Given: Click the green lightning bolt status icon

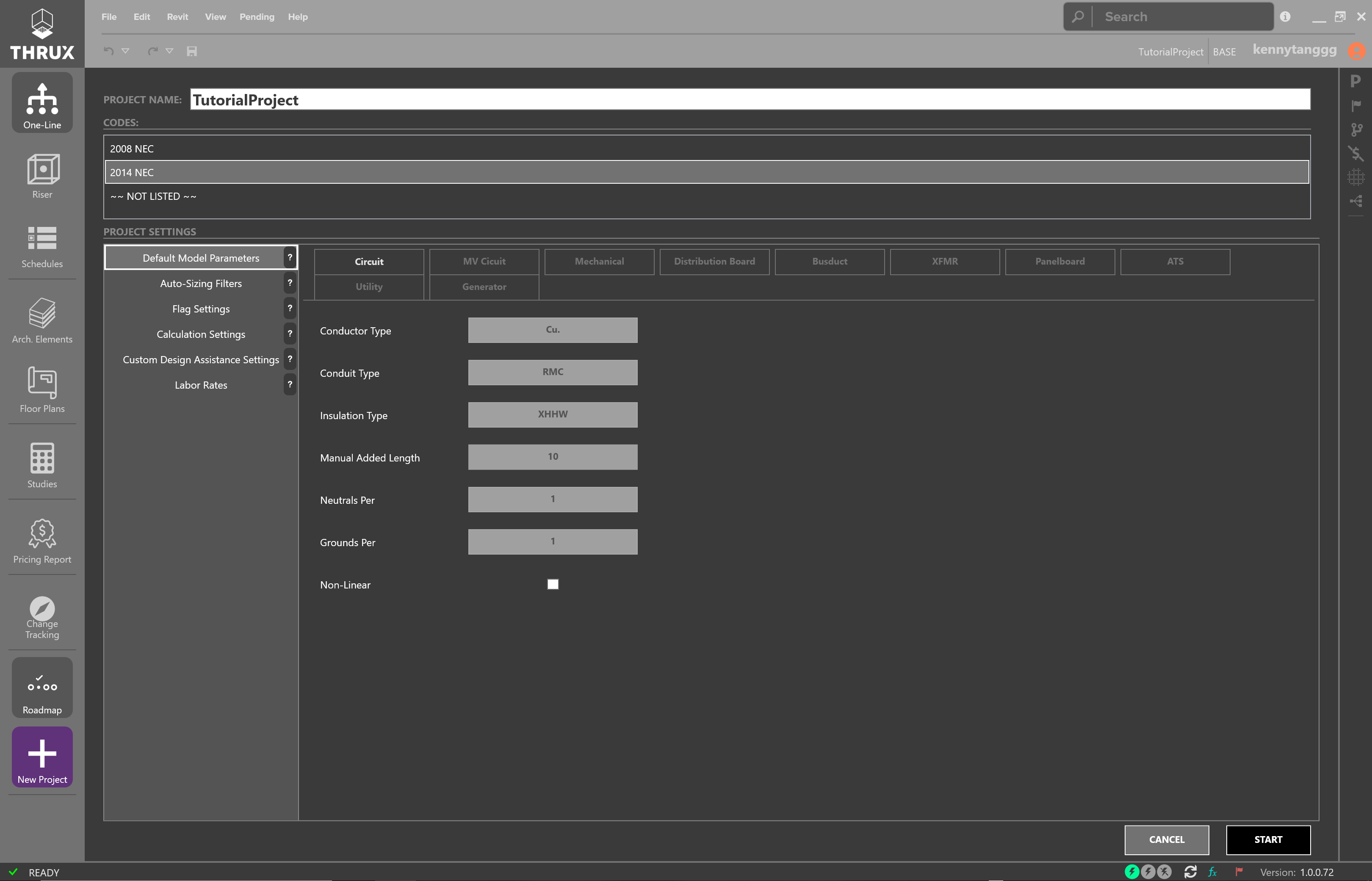Looking at the screenshot, I should [1132, 872].
